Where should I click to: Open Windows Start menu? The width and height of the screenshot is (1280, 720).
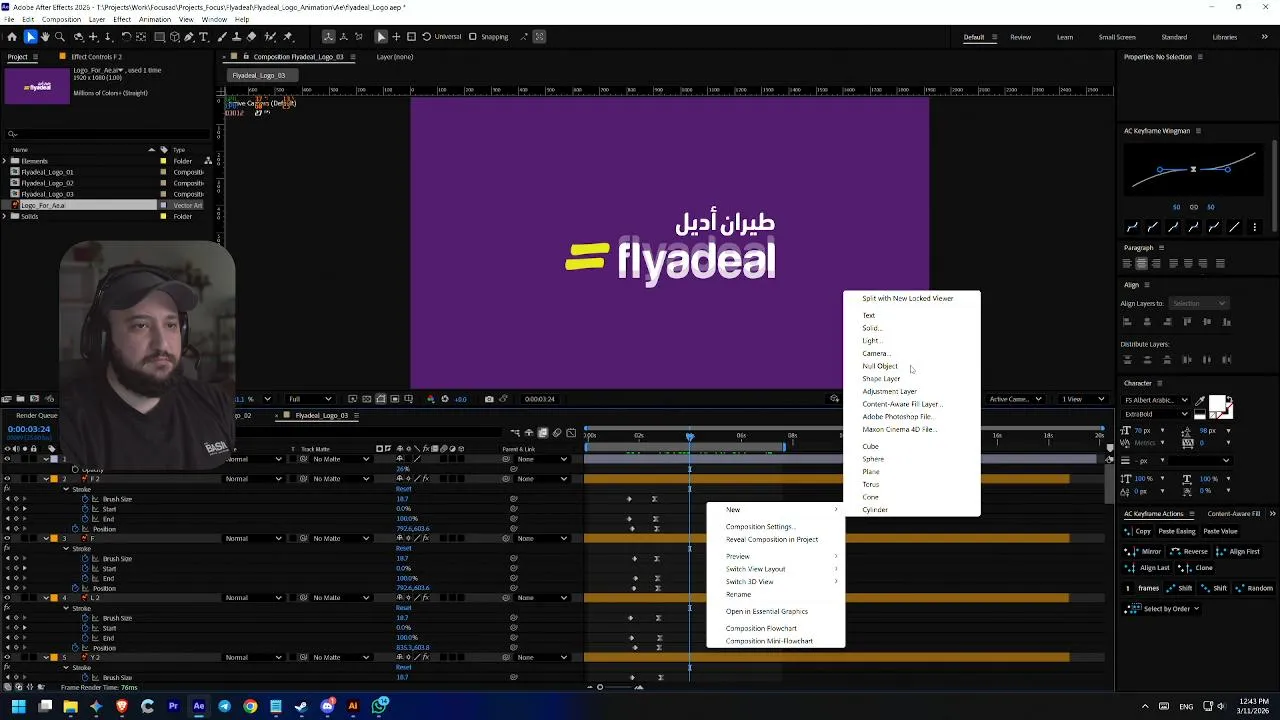[18, 706]
